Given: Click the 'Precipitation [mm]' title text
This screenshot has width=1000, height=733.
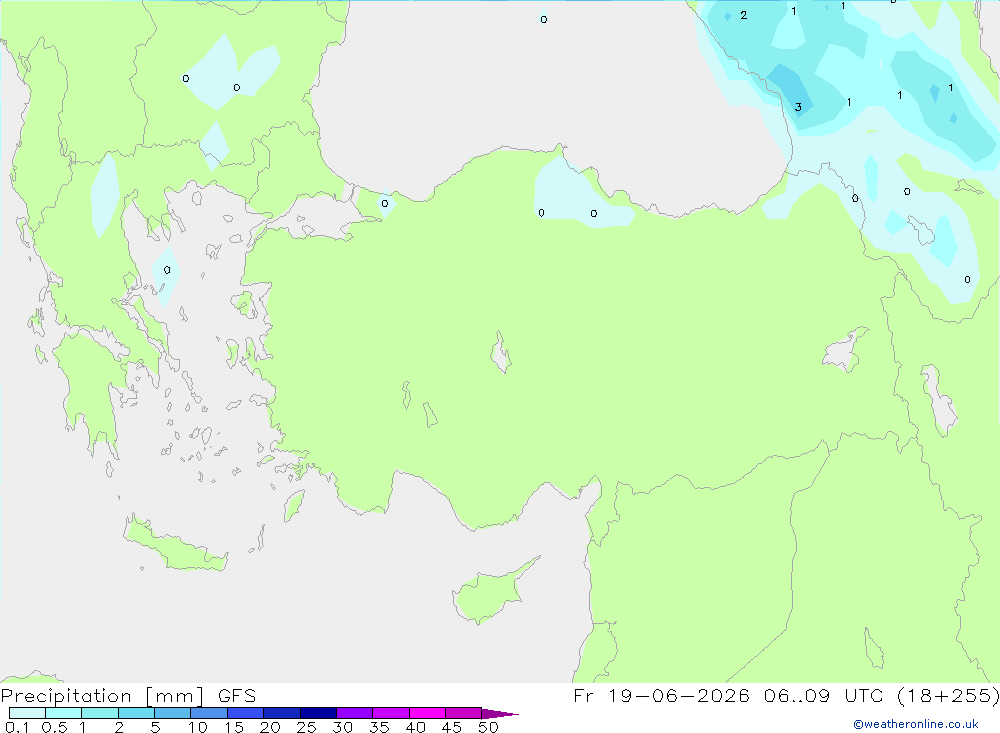Looking at the screenshot, I should [102, 696].
